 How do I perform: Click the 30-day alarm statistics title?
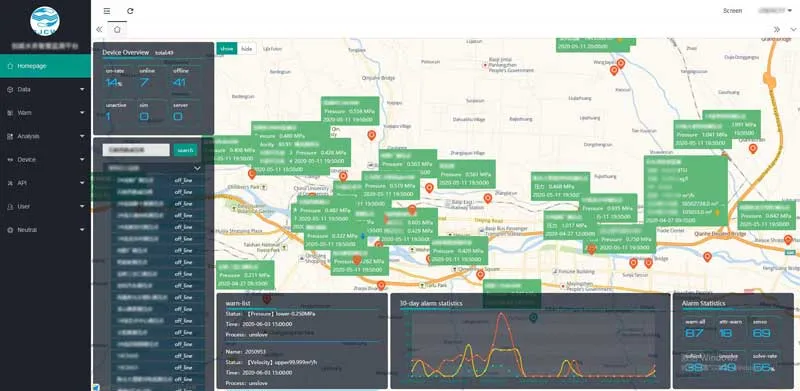[431, 303]
